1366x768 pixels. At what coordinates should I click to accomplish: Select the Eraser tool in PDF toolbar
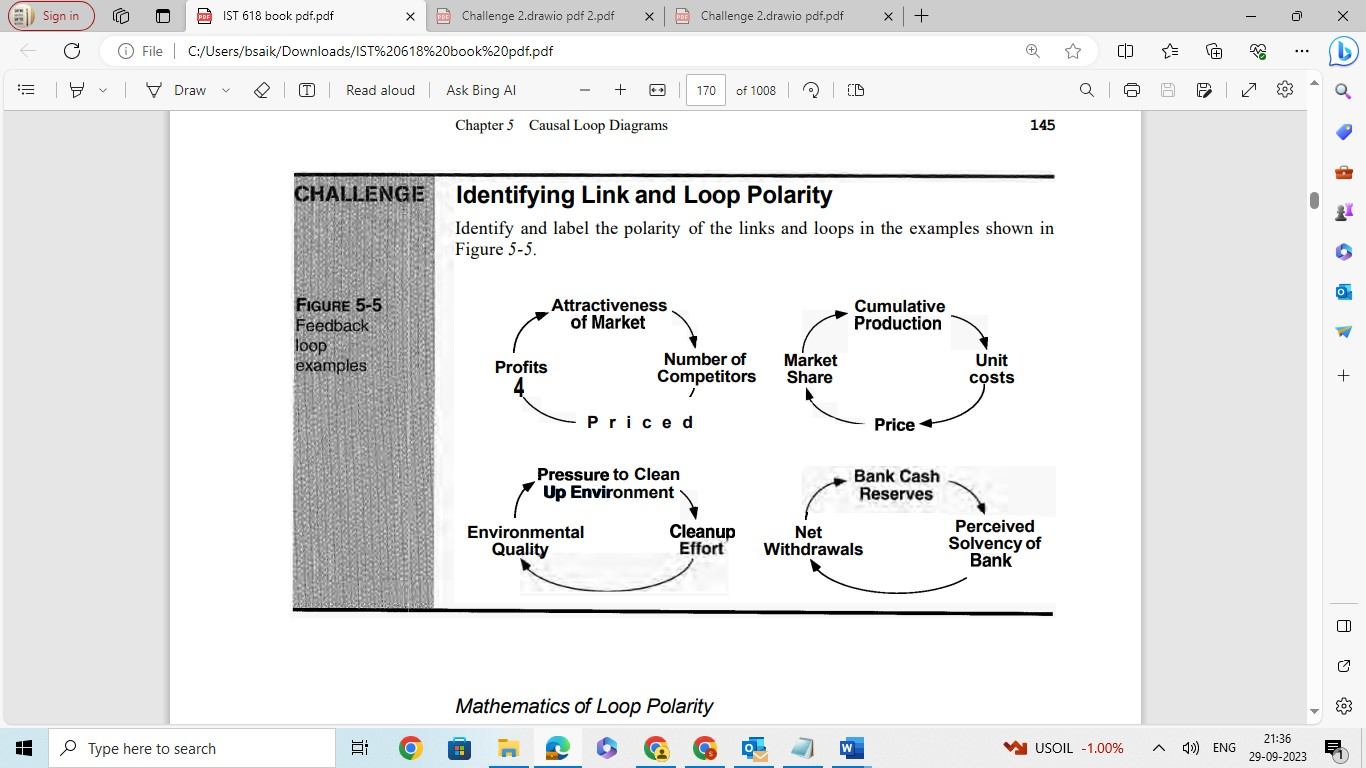[x=262, y=90]
